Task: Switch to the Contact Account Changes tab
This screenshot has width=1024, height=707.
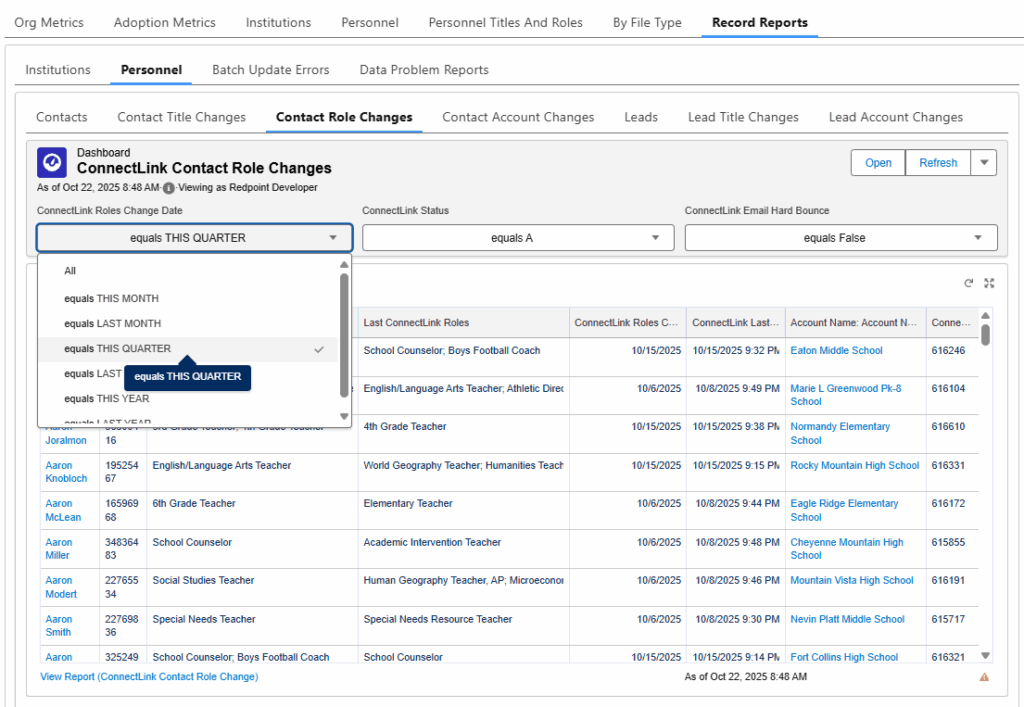Action: [518, 116]
